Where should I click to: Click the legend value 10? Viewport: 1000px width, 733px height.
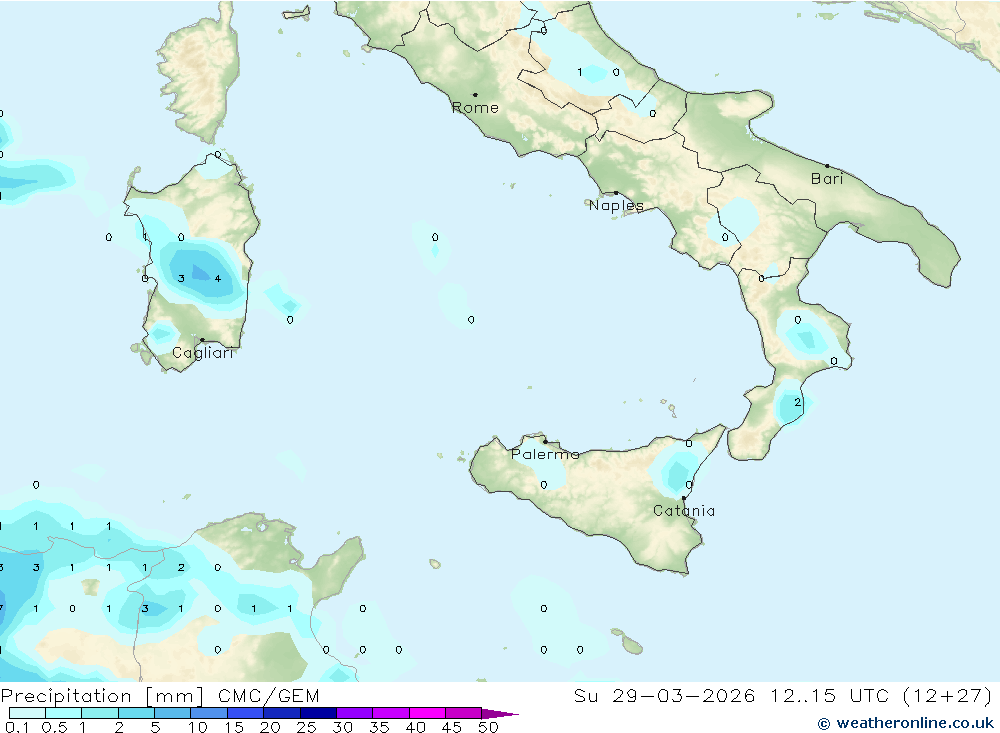[x=198, y=727]
